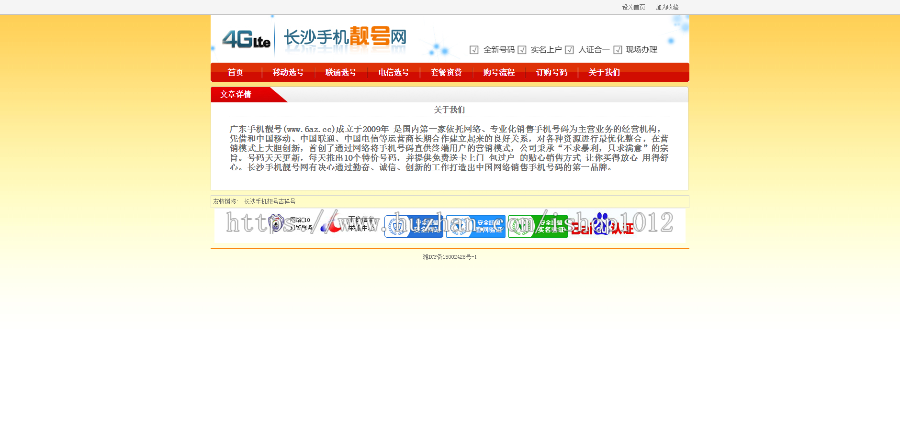Click the checkmark box beside 人证合一
Viewport: 900px width, 441px height.
(569, 50)
